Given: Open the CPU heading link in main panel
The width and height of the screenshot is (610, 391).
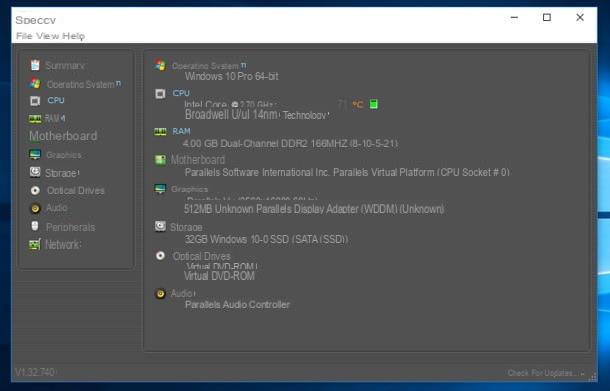Looking at the screenshot, I should click(x=181, y=93).
